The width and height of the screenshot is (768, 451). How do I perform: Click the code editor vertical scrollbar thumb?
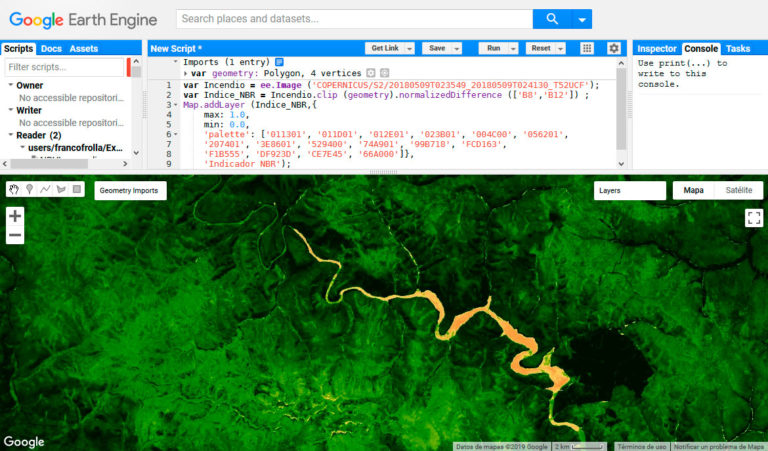click(621, 109)
